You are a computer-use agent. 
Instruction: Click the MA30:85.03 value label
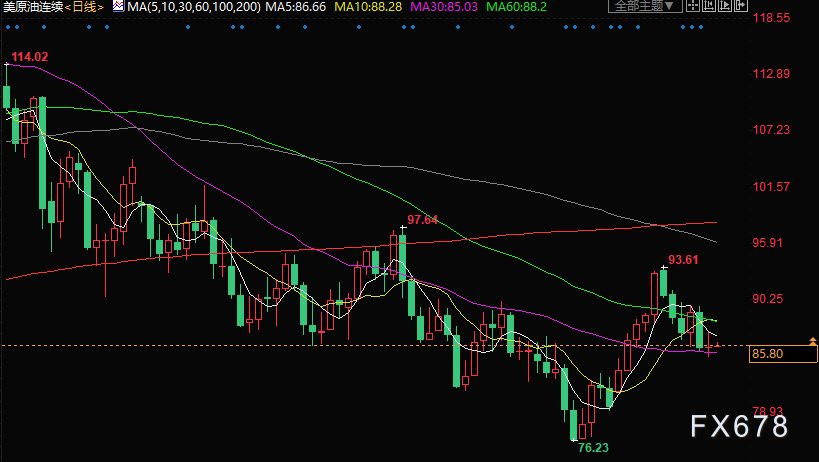[x=444, y=7]
